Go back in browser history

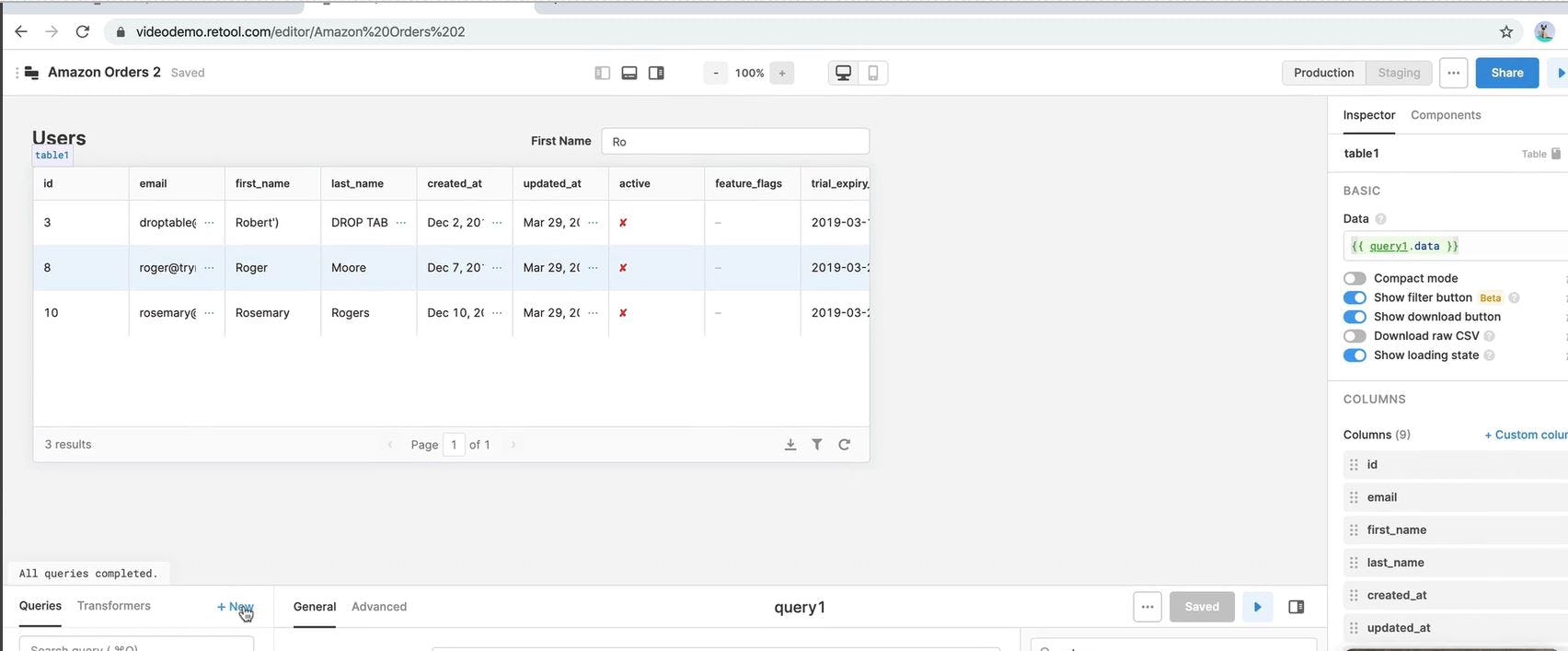pyautogui.click(x=21, y=31)
